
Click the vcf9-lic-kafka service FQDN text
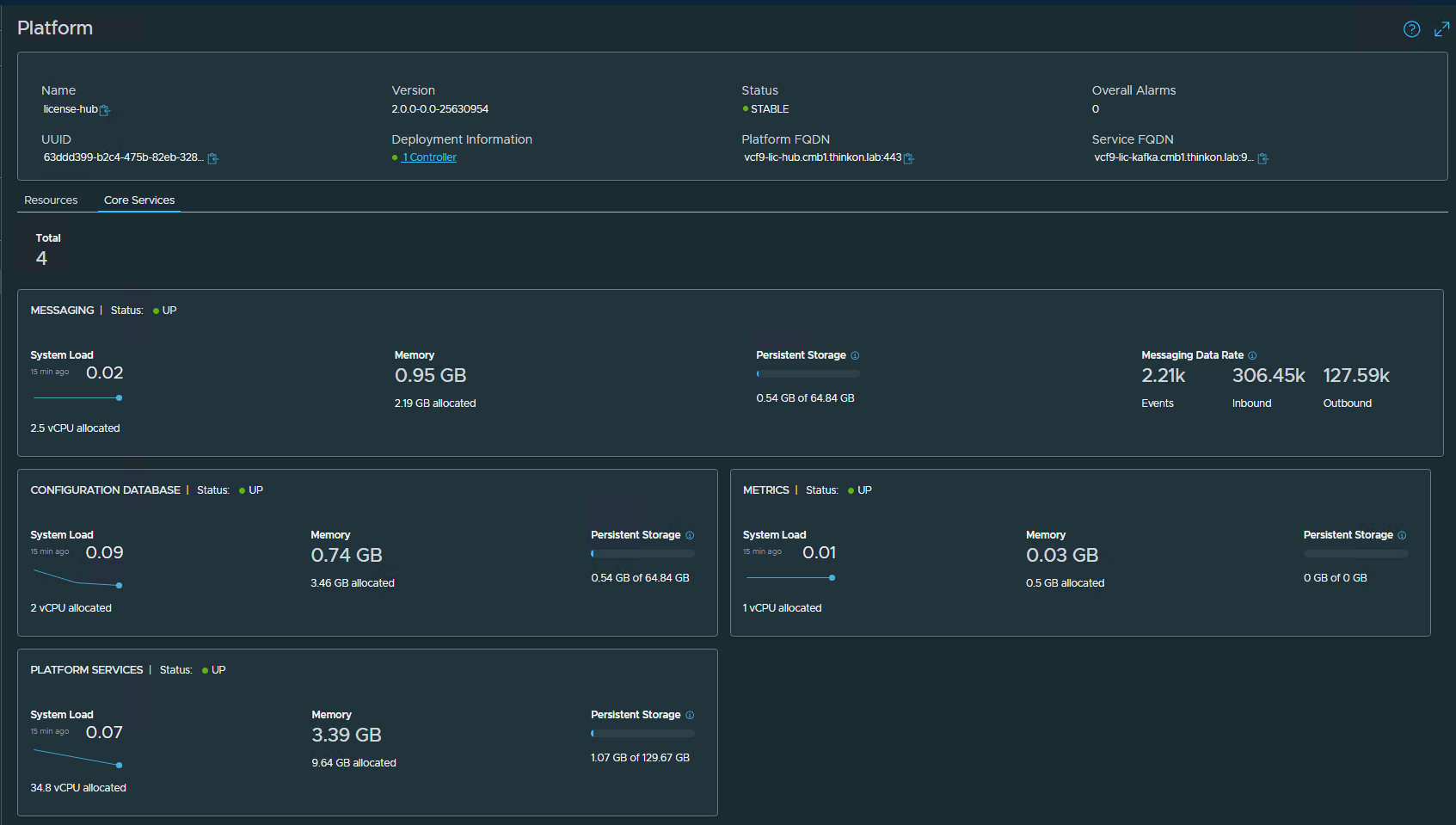tap(1174, 157)
